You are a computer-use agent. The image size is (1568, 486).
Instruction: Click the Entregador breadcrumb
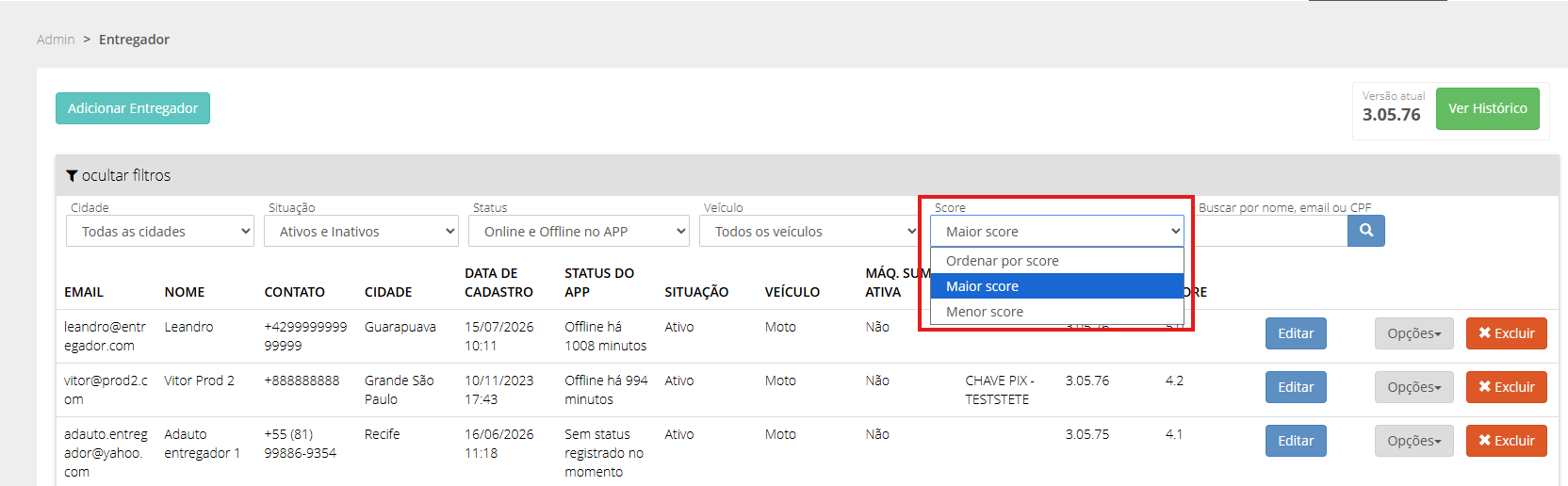coord(134,40)
